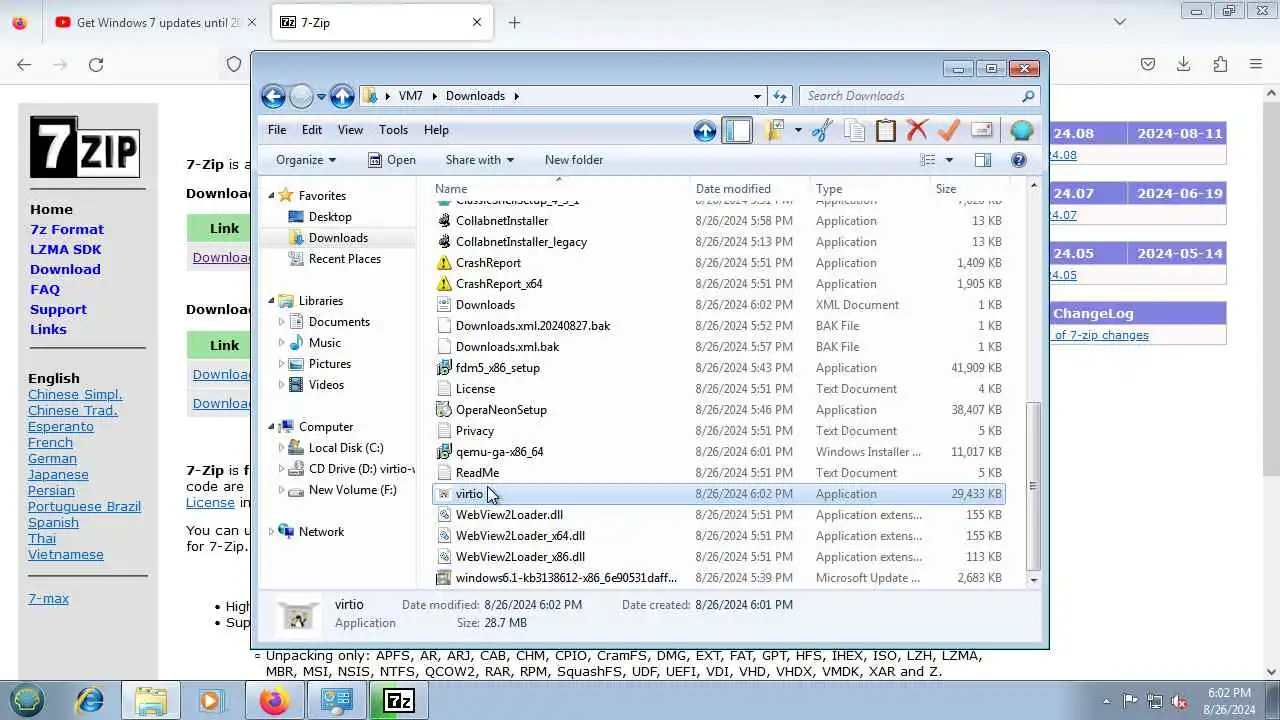
Task: Select the CollabnetInstaller_legacy file
Action: [x=521, y=242]
